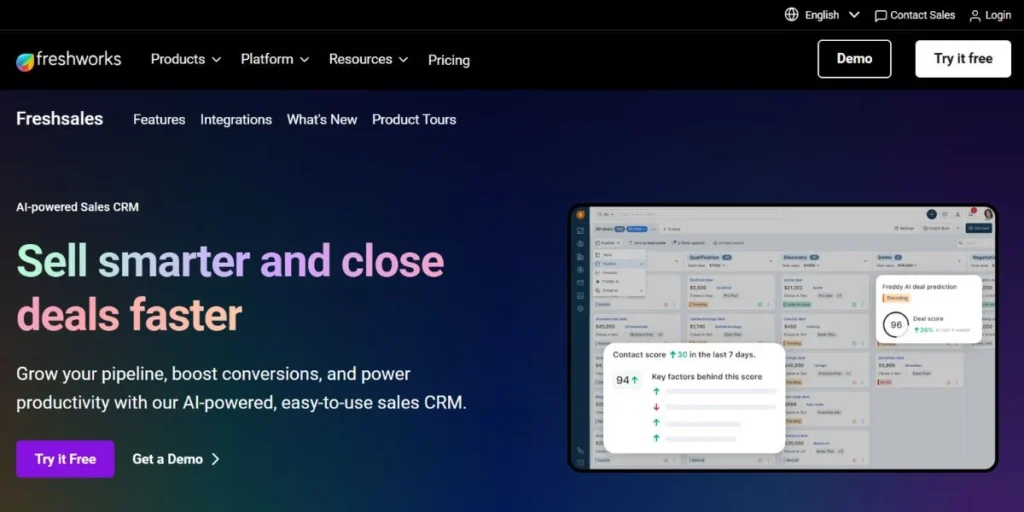Open the Product Tours tab
The height and width of the screenshot is (512, 1024).
point(414,120)
